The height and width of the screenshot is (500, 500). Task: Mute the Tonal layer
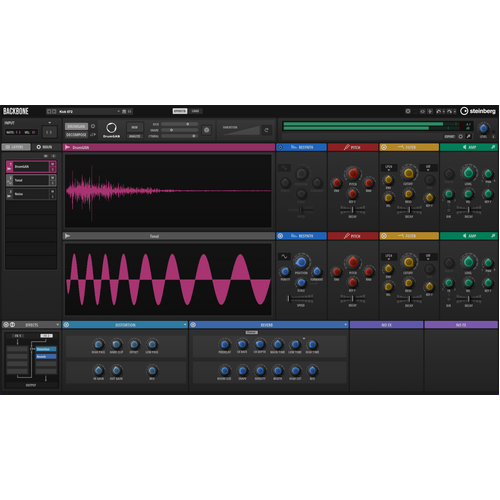click(52, 178)
